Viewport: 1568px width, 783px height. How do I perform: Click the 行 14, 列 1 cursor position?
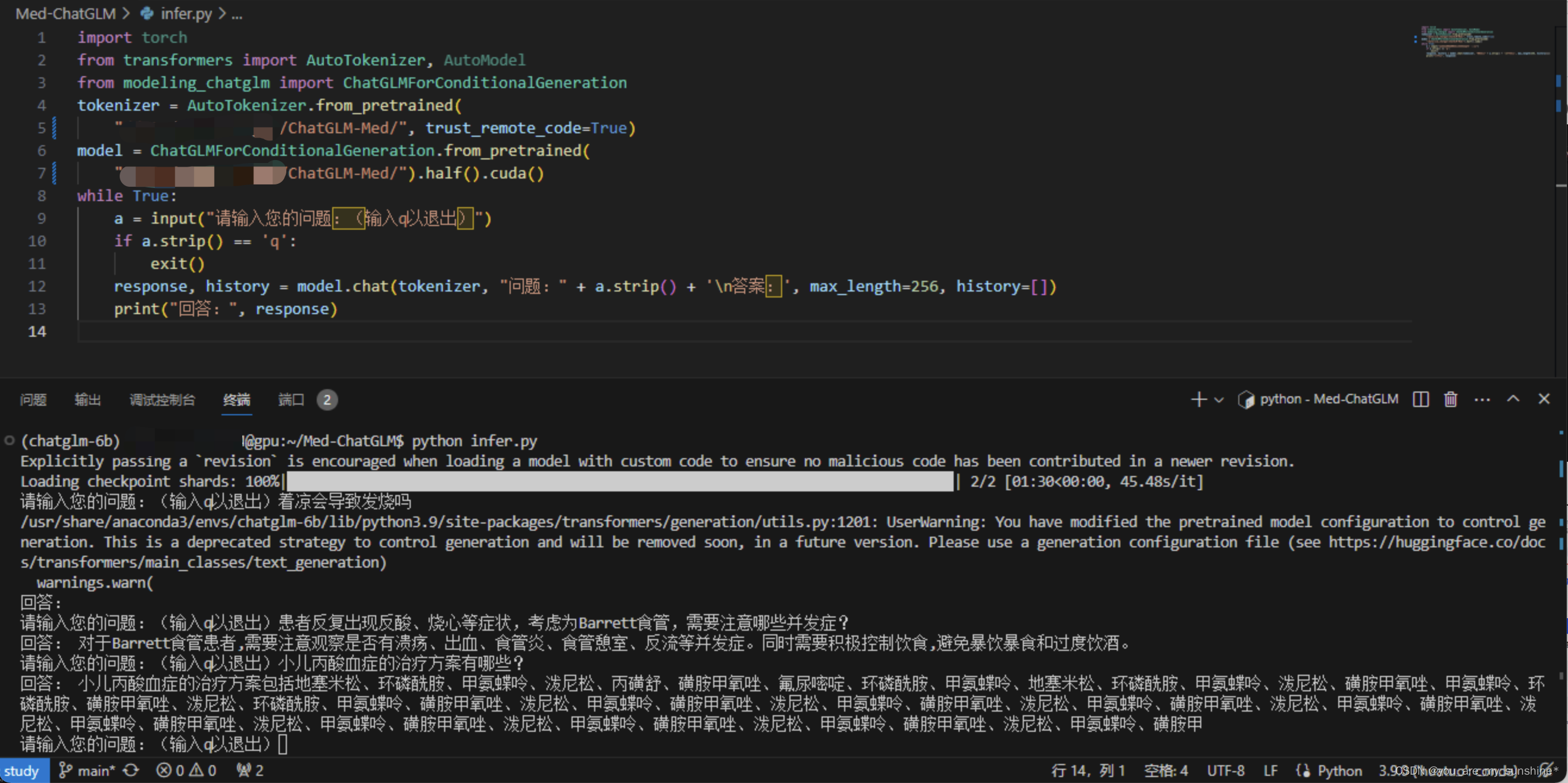tap(1088, 771)
